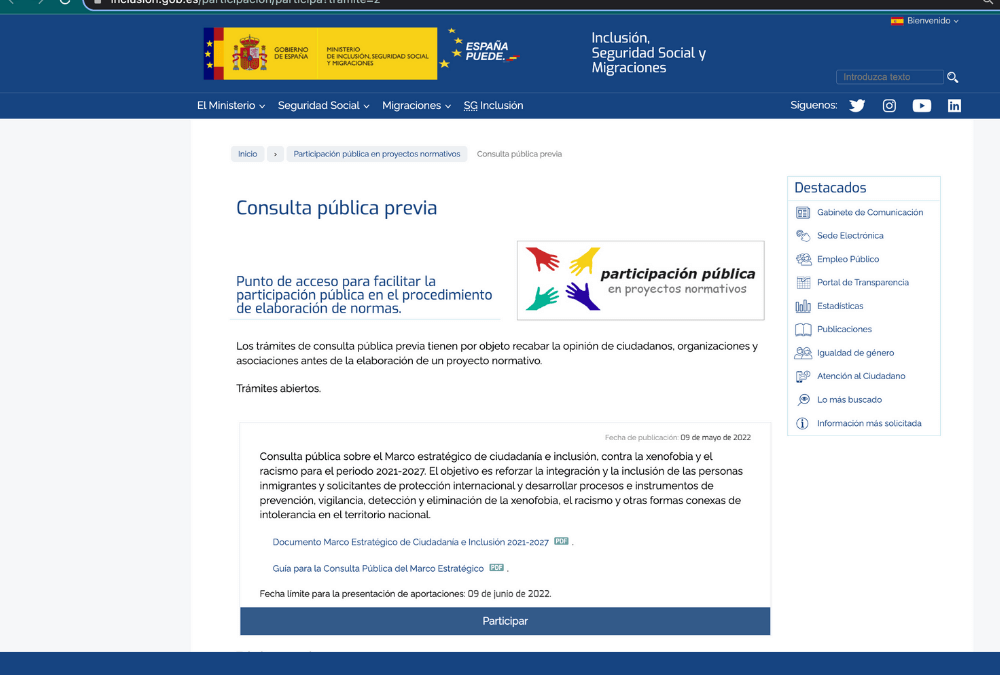Expand the El Ministerio menu

231,106
